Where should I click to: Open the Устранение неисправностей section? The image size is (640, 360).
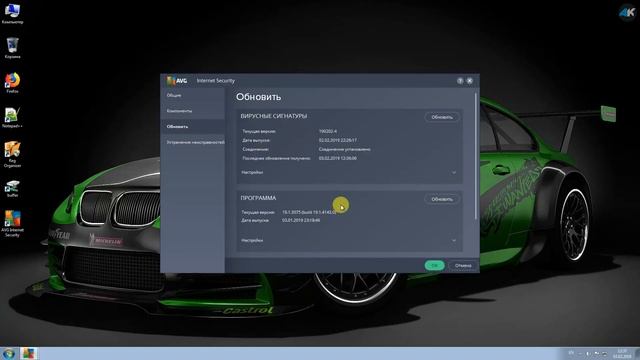point(193,142)
